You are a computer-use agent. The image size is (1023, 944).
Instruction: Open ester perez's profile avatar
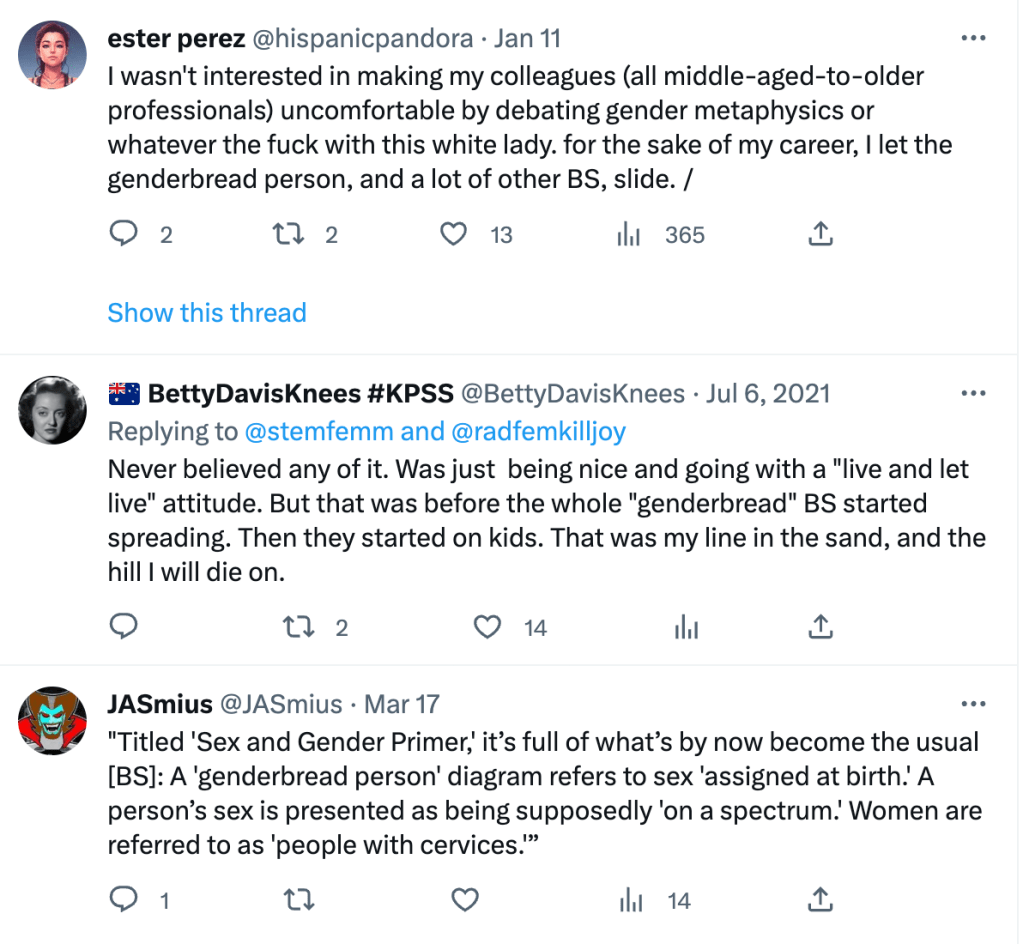[52, 52]
